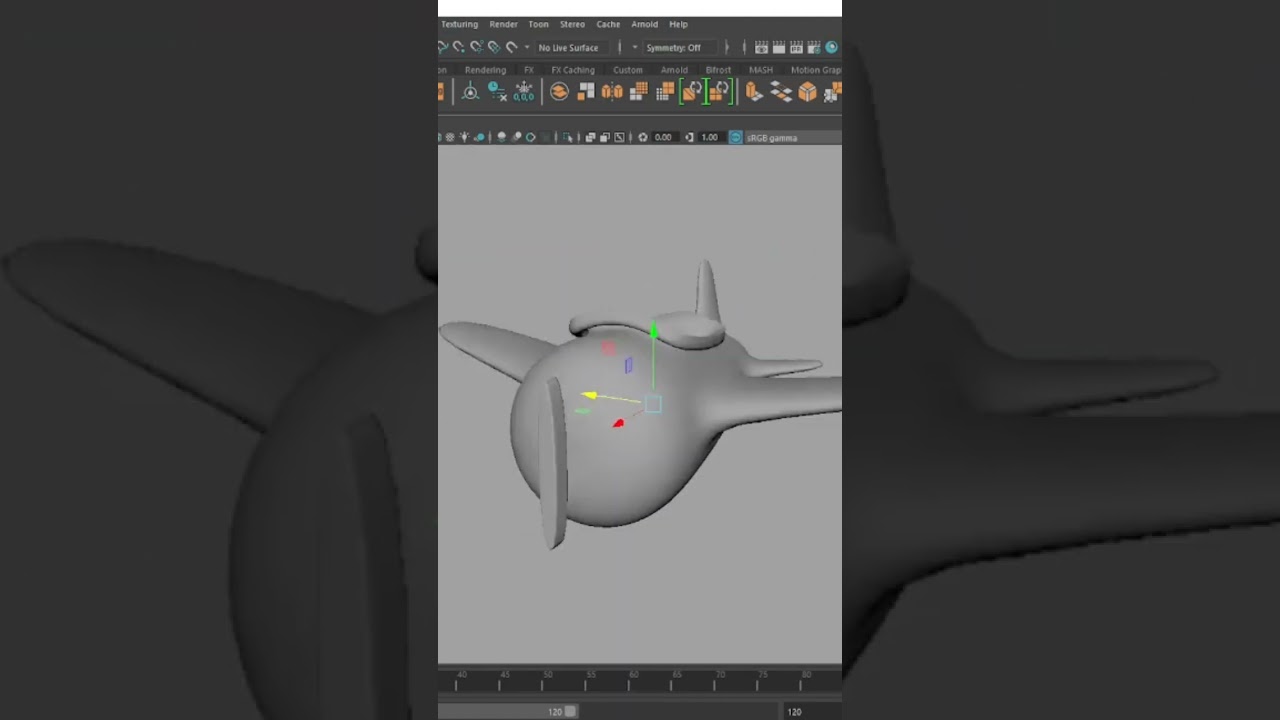Click the Render Current Frame clapper icon
This screenshot has height=720, width=1280.
coord(779,47)
